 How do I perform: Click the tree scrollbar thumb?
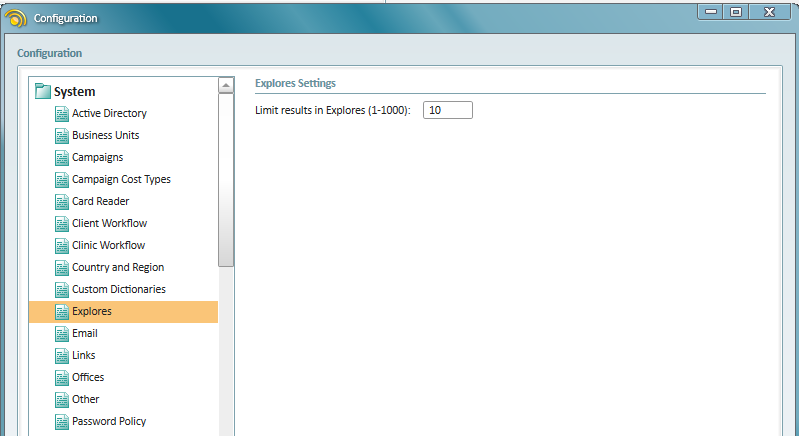(226, 180)
